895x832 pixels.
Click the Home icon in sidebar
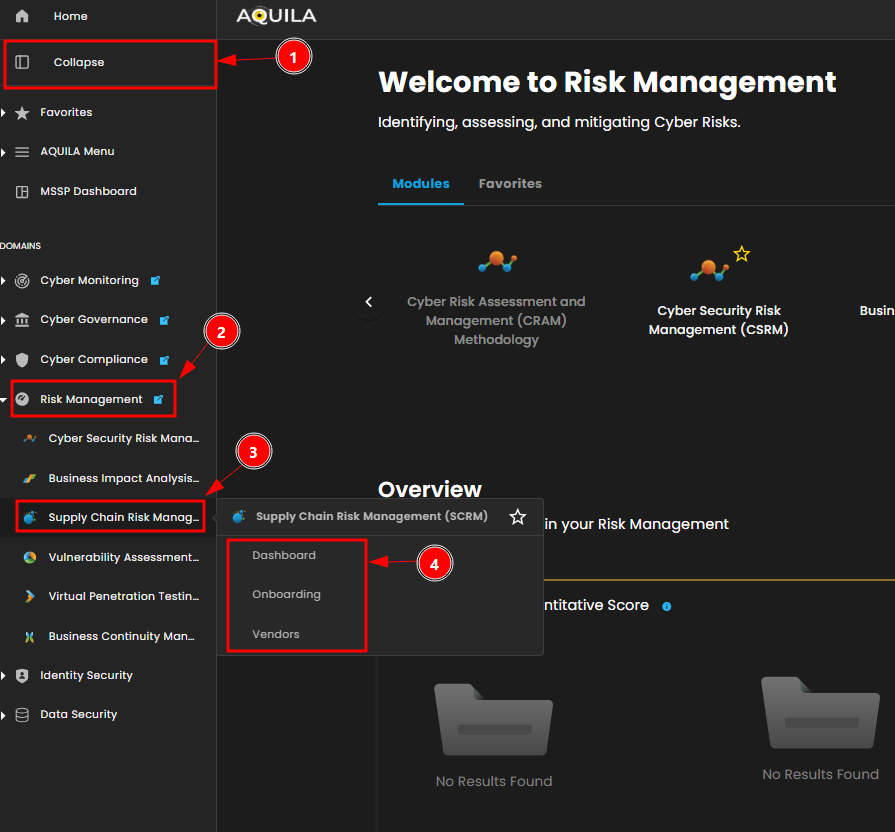pyautogui.click(x=22, y=16)
